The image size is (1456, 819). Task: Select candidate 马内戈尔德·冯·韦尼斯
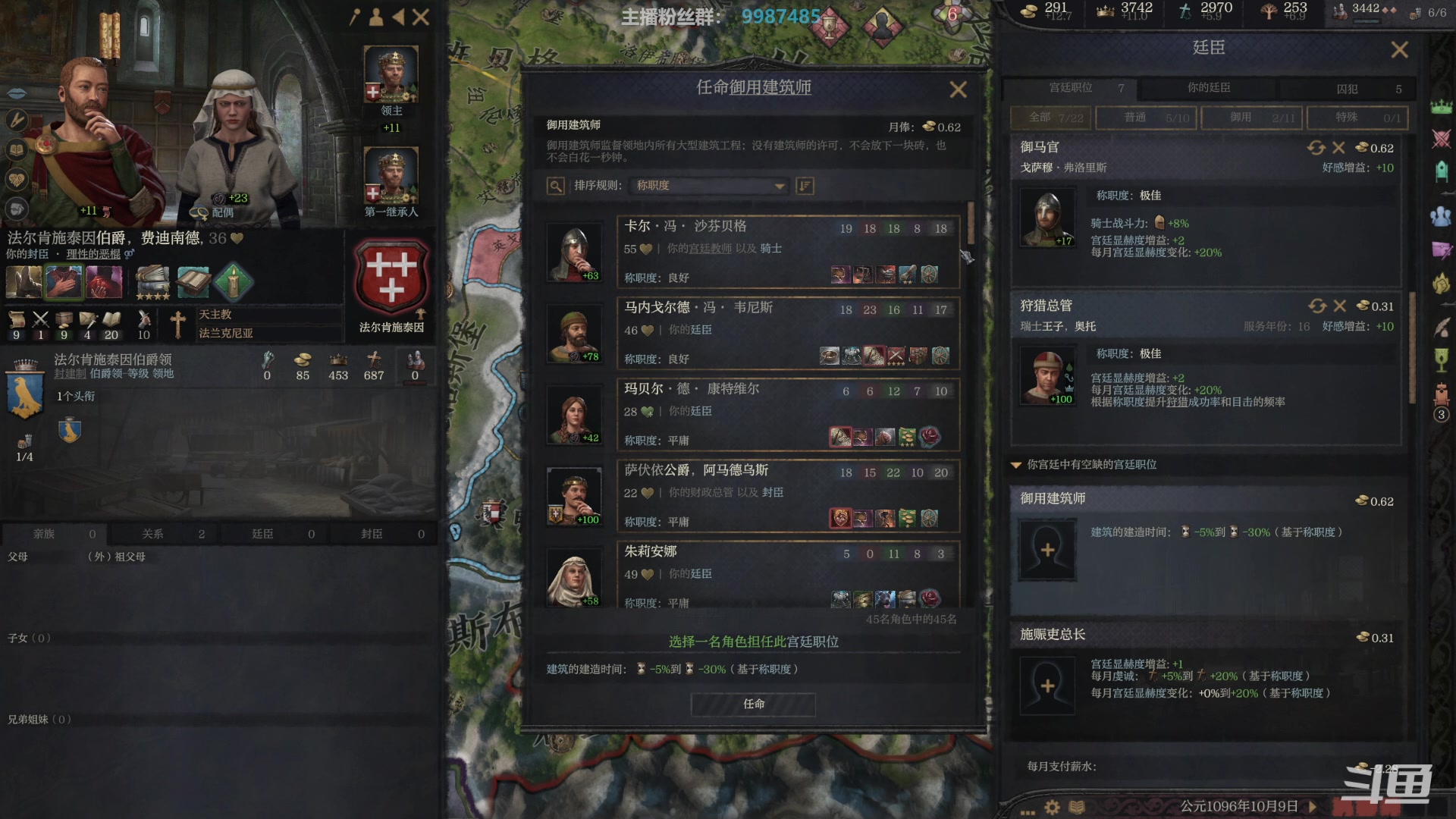click(789, 333)
